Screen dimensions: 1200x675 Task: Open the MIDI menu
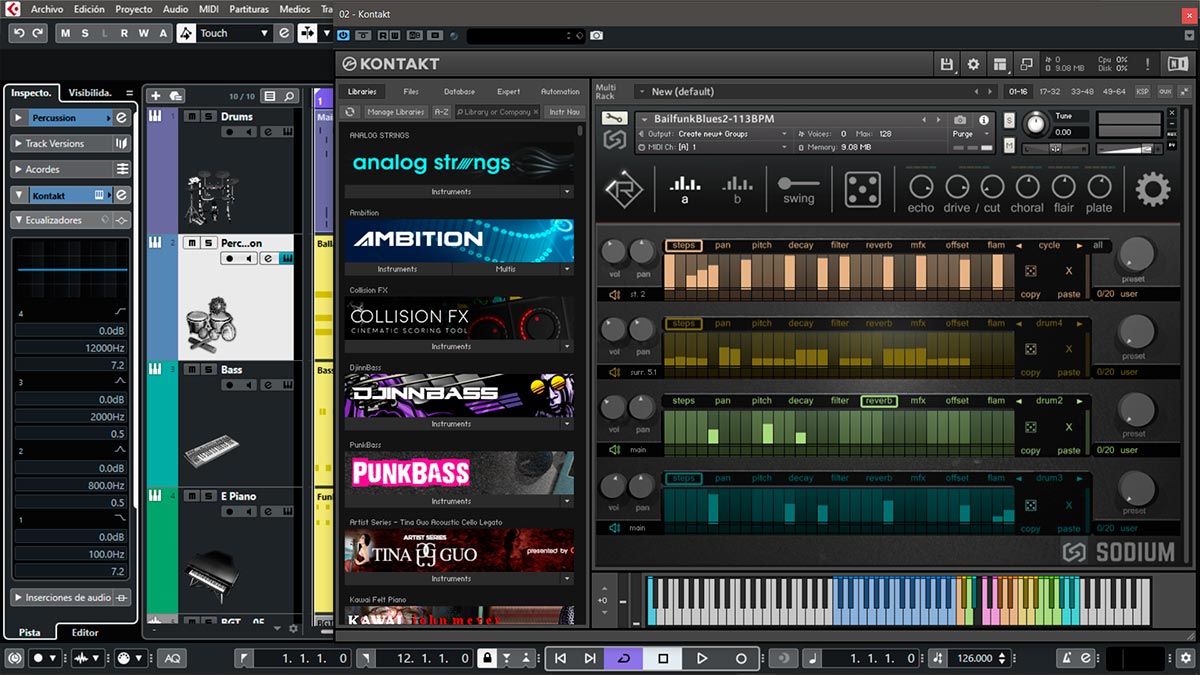pos(208,9)
